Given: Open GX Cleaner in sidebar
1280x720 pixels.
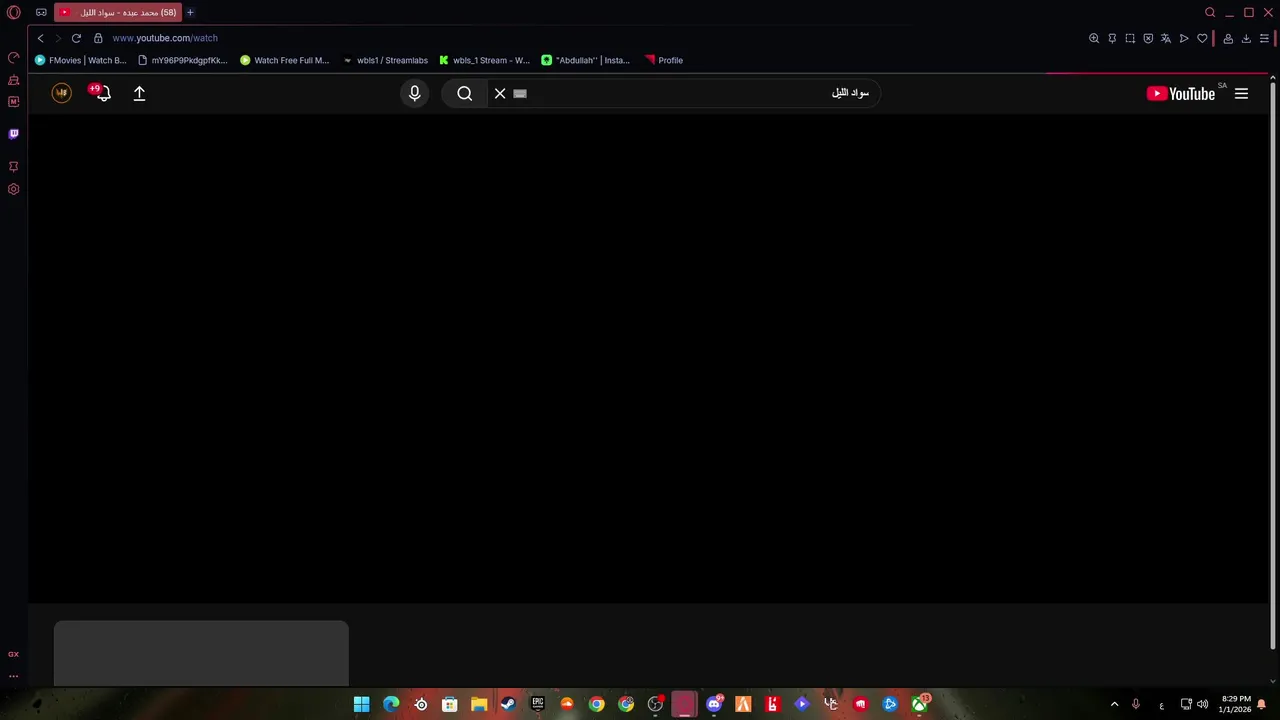Looking at the screenshot, I should tap(13, 80).
